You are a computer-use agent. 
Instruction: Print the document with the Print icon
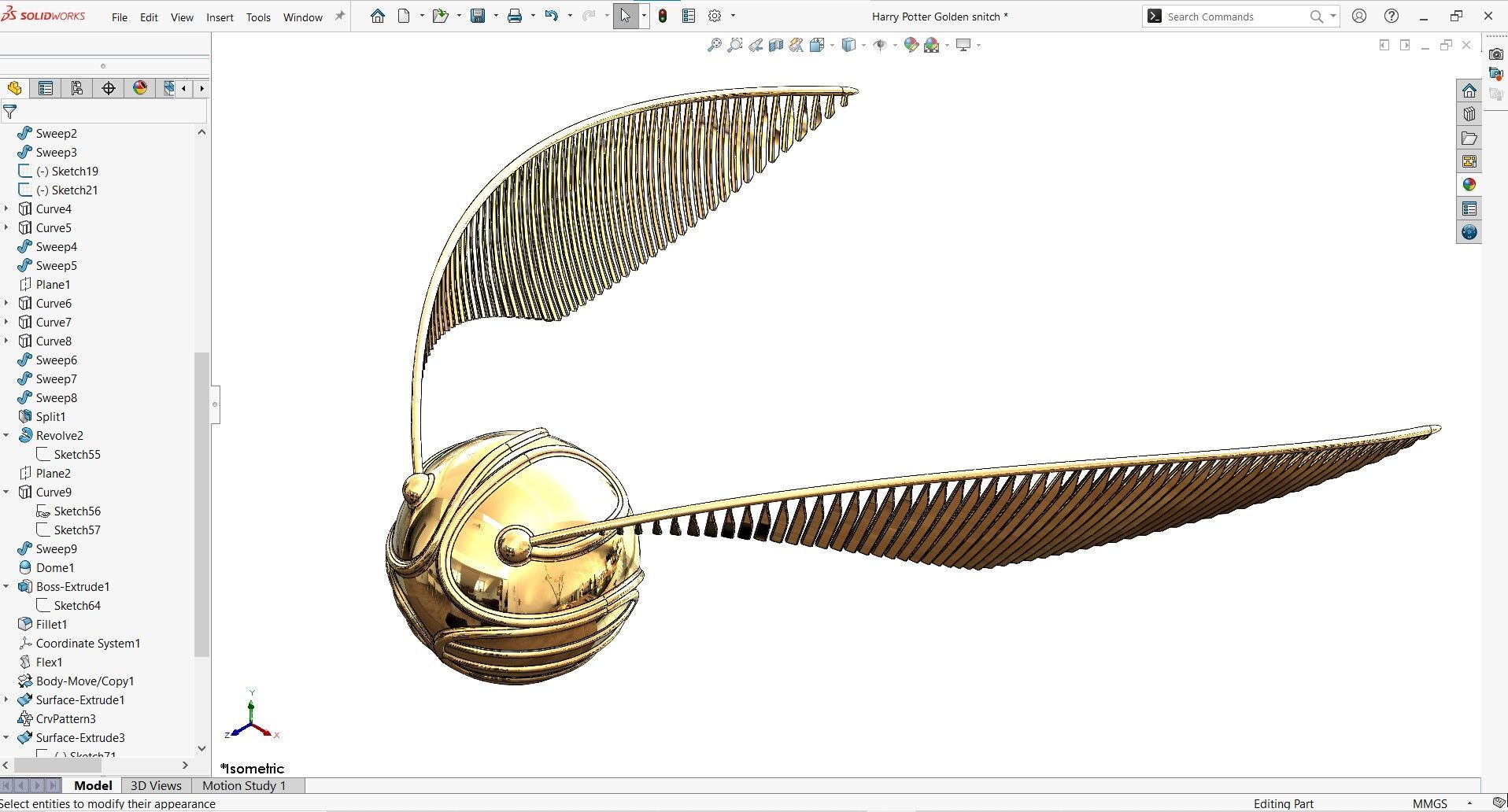[x=515, y=16]
